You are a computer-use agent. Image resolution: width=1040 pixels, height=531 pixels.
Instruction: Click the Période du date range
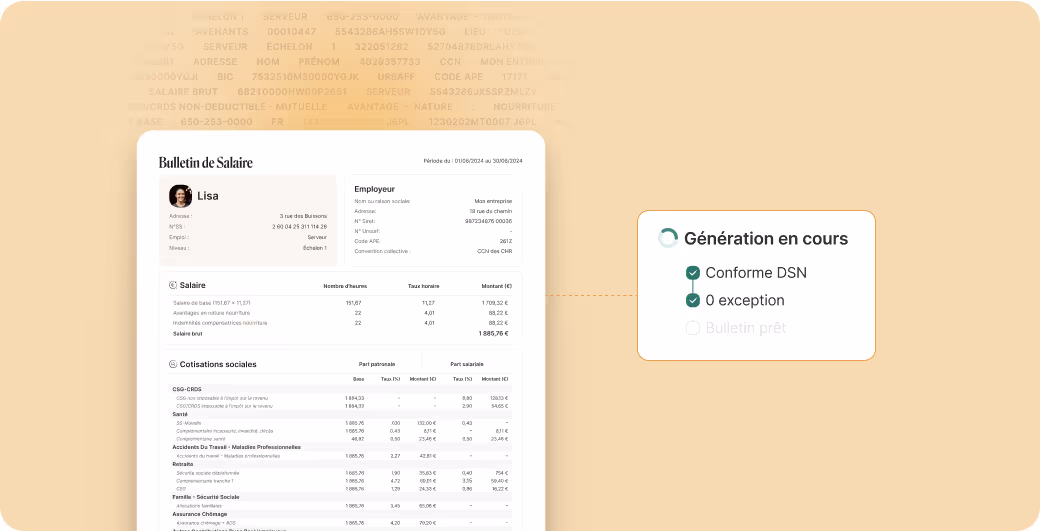click(x=473, y=161)
